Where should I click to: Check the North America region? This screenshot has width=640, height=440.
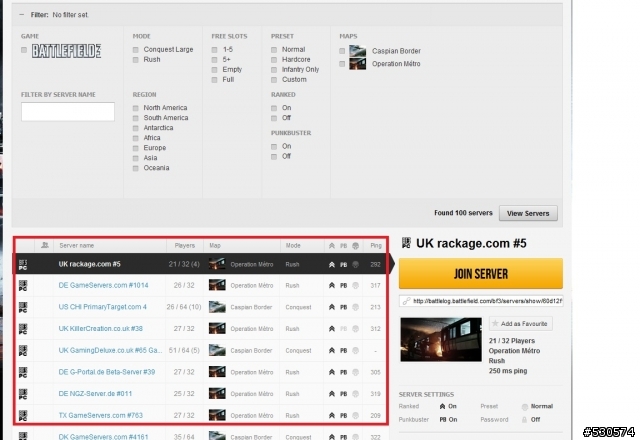click(136, 108)
